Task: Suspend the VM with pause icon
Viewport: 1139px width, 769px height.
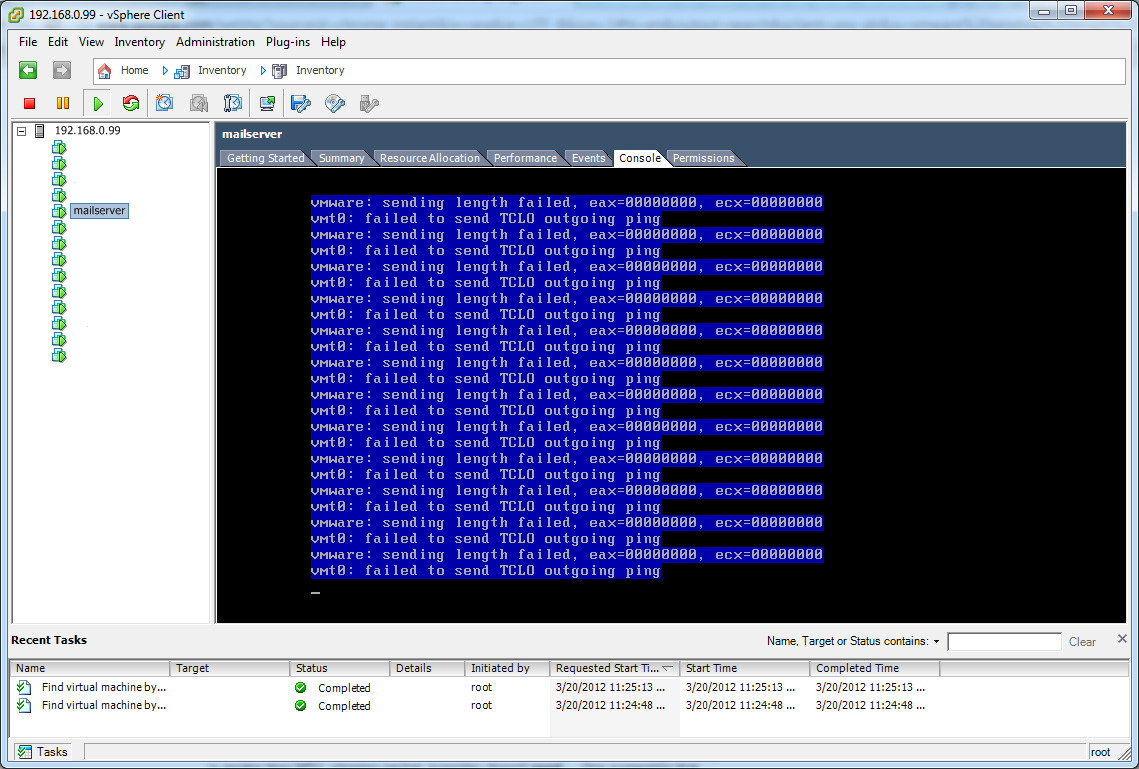Action: (63, 103)
